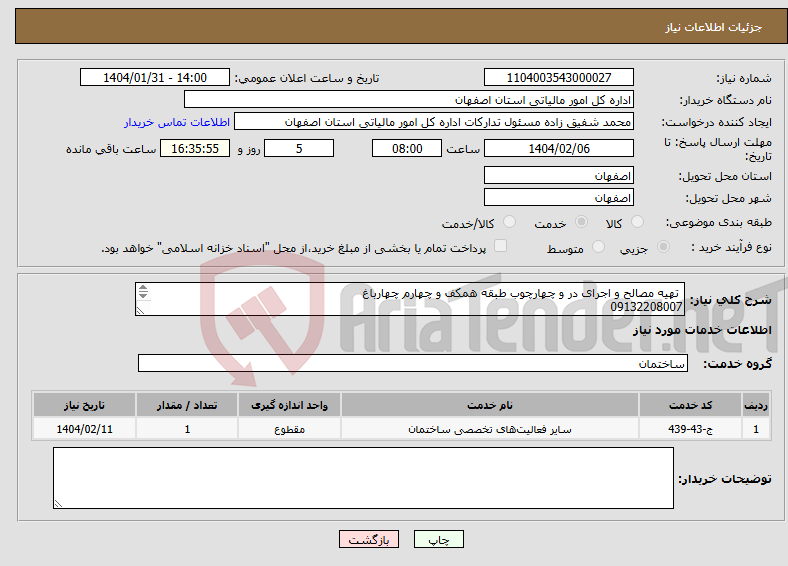Image resolution: width=788 pixels, height=566 pixels.
Task: Click the remaining days field showing 5
Action: 299,148
